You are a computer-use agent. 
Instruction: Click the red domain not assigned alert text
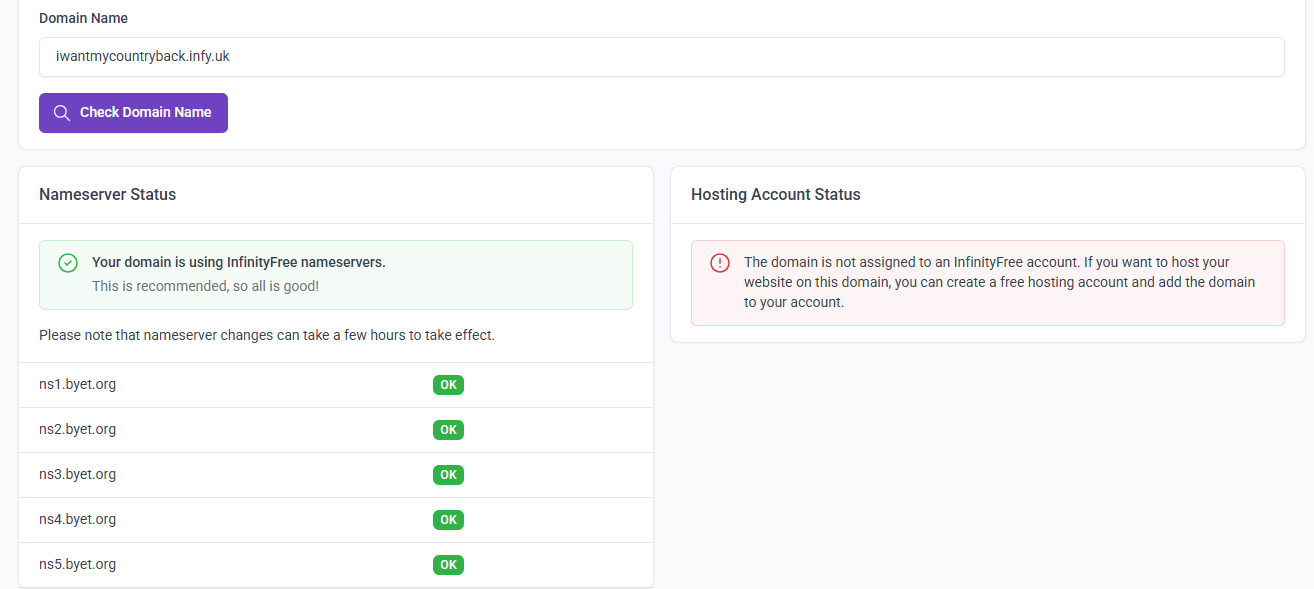(998, 282)
